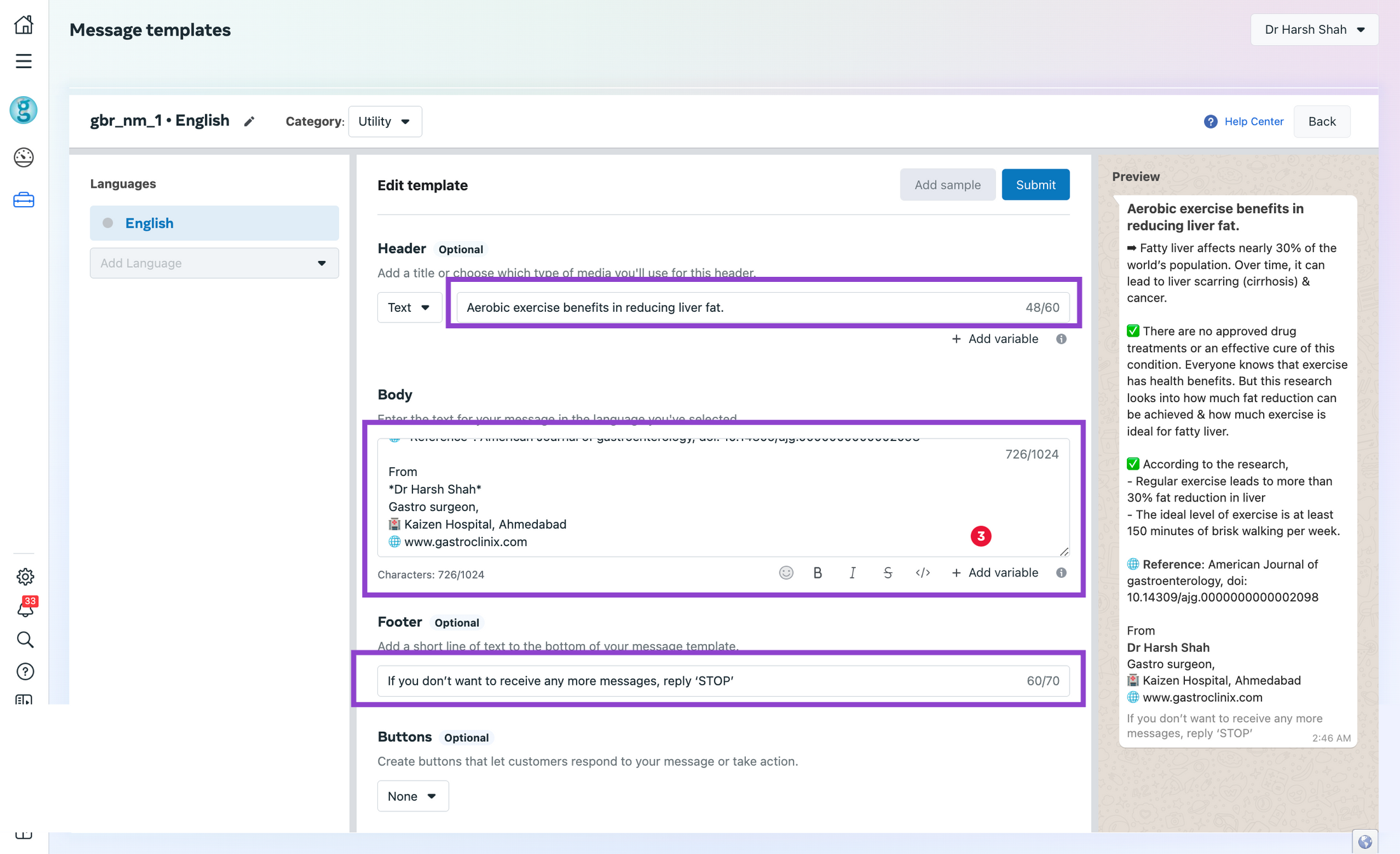Screen dimensions: 1400x854
Task: Click the search magnifier icon
Action: coord(25,639)
